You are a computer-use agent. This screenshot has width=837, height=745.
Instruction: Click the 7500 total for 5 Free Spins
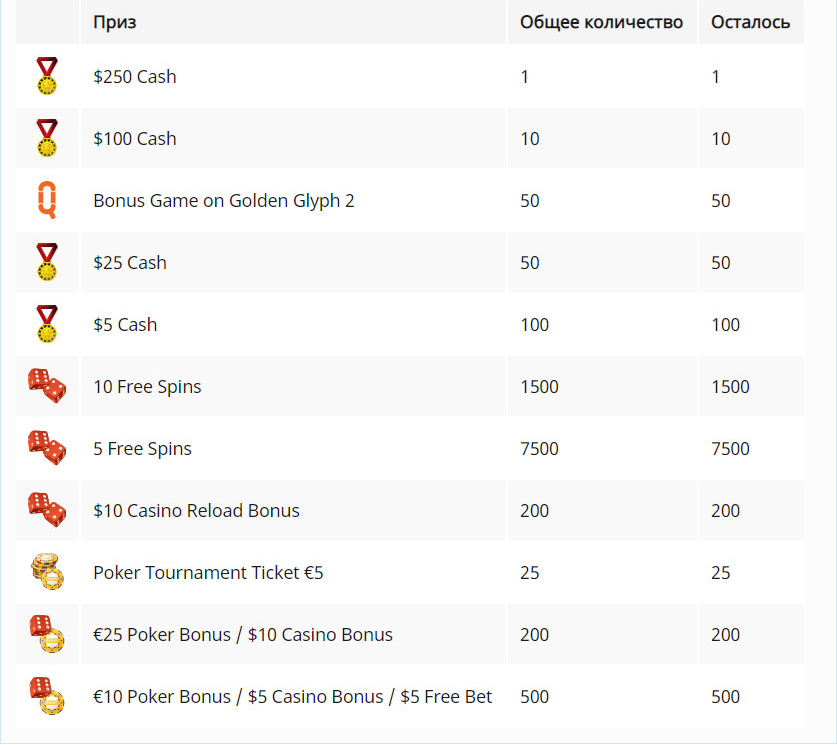click(x=539, y=449)
